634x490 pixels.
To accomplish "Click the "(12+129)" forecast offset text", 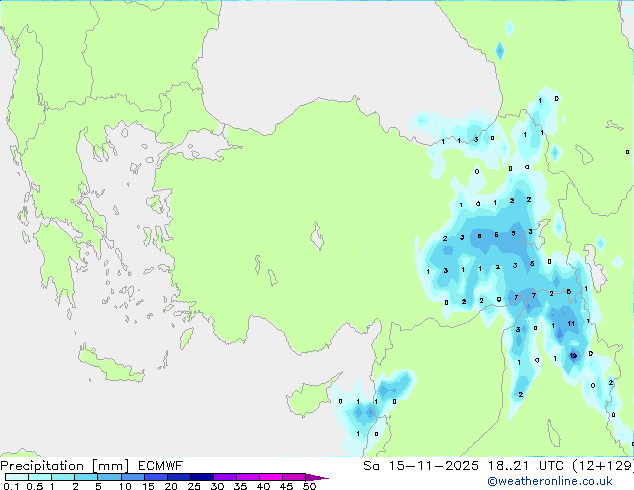I will [603, 466].
